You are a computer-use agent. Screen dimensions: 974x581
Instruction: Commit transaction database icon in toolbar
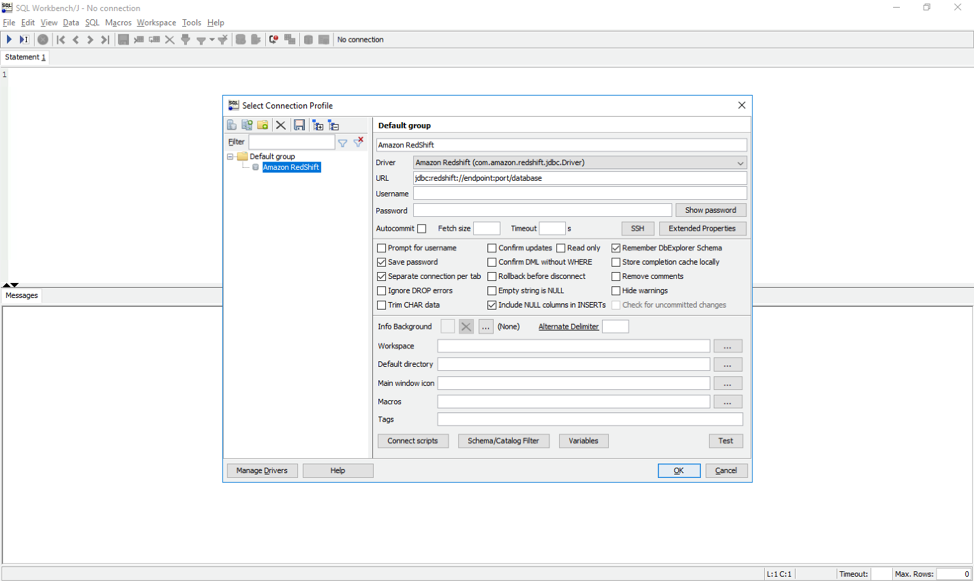240,39
